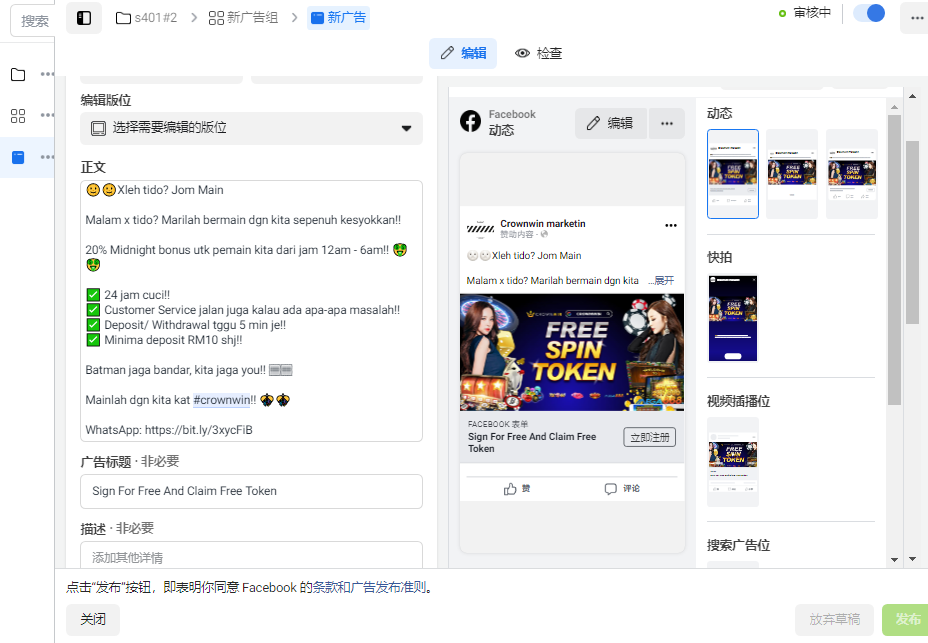Open the Crownwin marketin post options menu
Image resolution: width=928 pixels, height=643 pixels.
coord(671,226)
